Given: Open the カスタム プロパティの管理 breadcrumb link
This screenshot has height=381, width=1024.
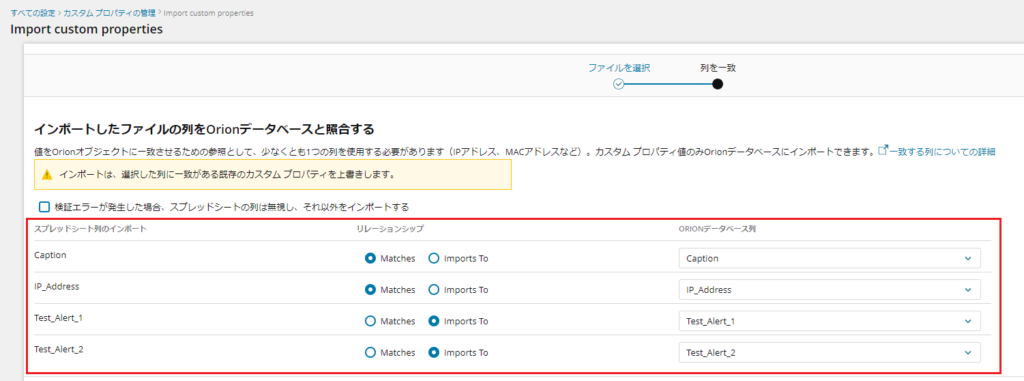Looking at the screenshot, I should (x=109, y=12).
